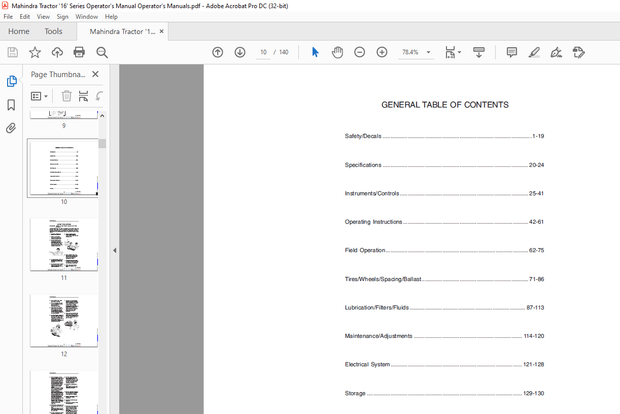Screen dimensions: 620x414
Task: Click the Maintenance/Adjustments entry
Action: (x=444, y=336)
